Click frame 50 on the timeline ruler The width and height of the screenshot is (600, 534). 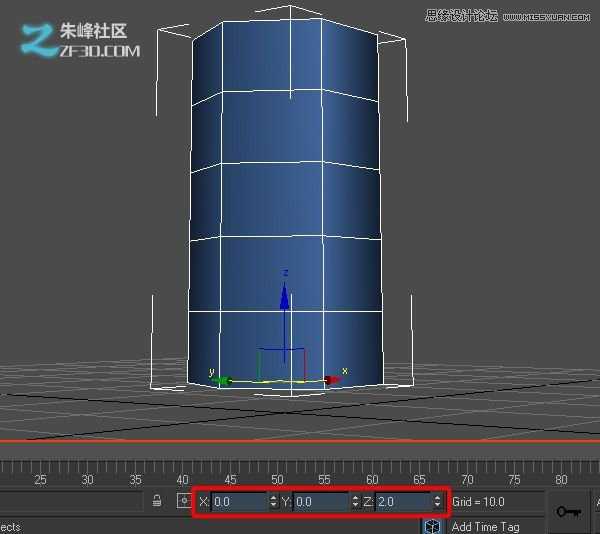pyautogui.click(x=277, y=479)
